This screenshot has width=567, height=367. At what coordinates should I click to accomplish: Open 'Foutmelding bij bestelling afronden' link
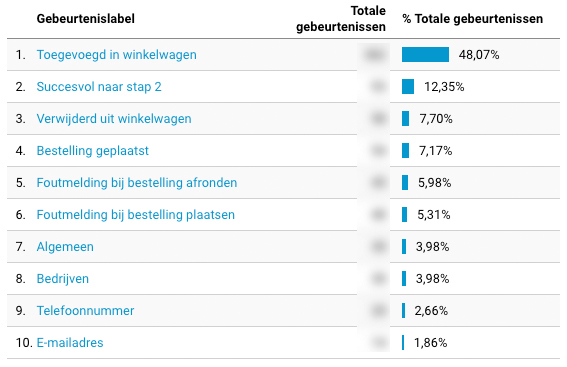pyautogui.click(x=137, y=183)
